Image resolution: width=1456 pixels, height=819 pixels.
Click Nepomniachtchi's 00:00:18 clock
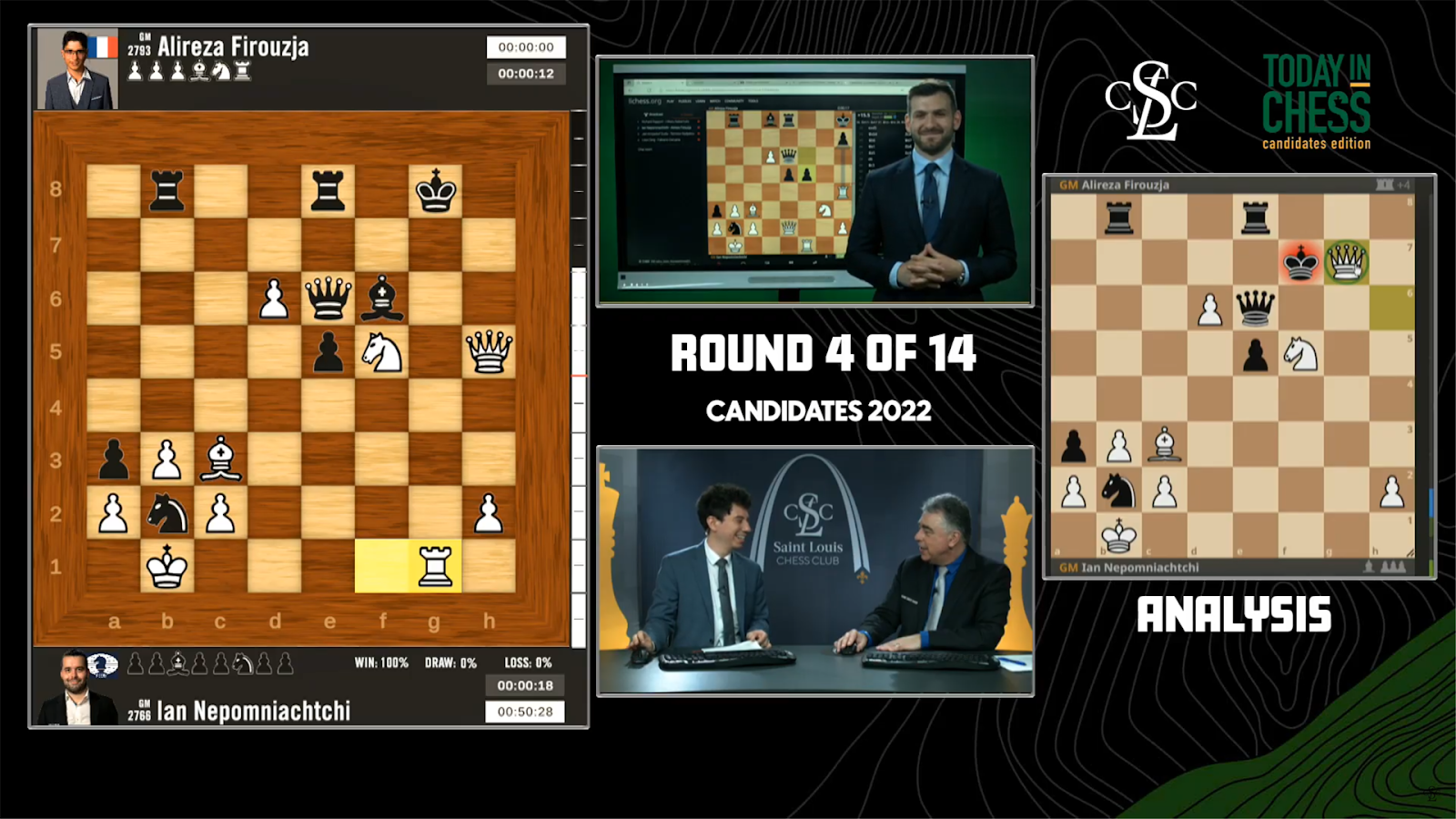coord(525,685)
